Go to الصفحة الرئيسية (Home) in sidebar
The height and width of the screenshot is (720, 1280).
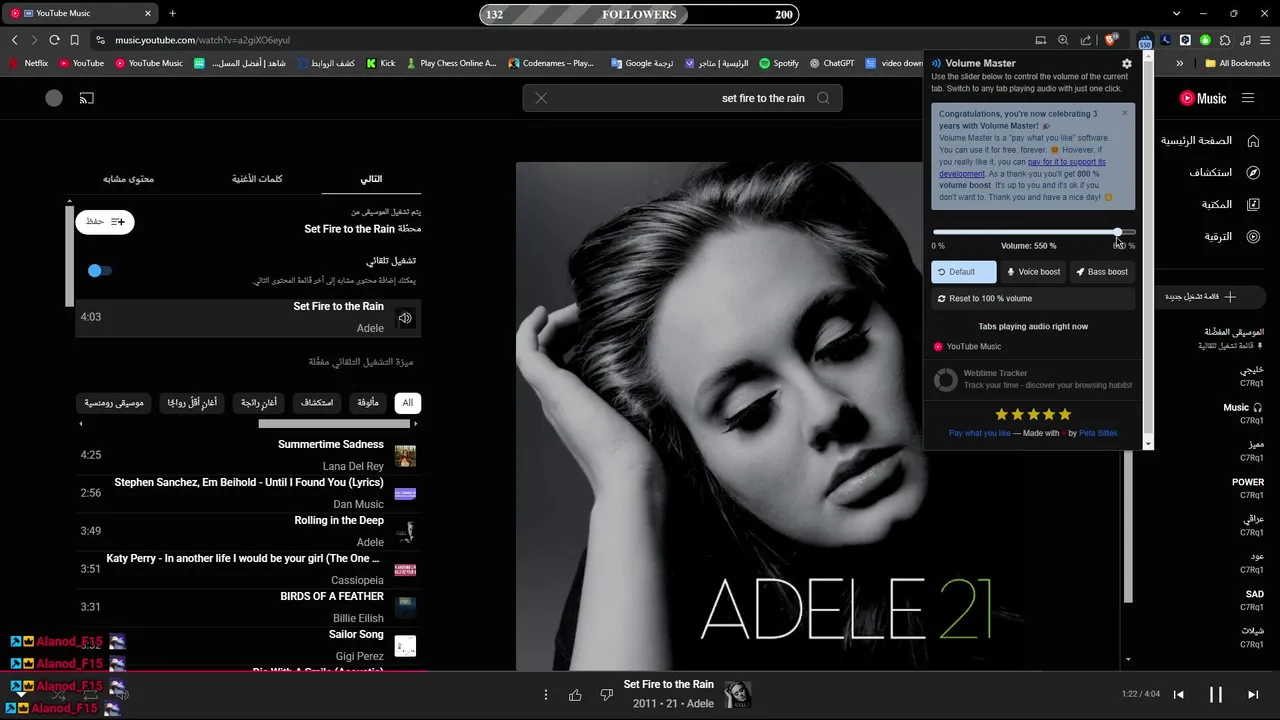coord(1211,141)
